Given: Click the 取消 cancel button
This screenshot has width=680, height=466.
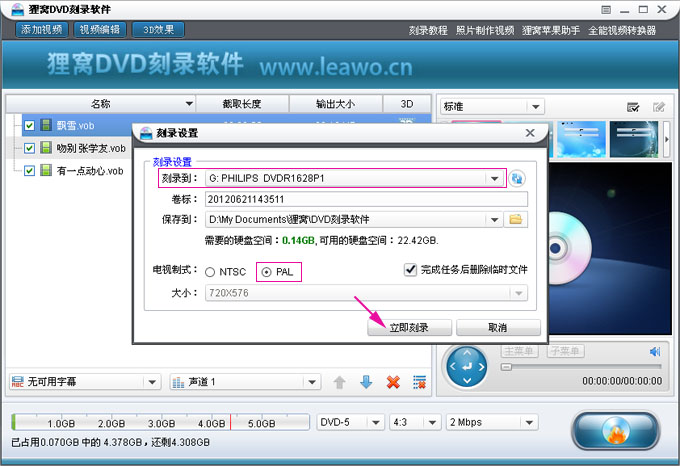Looking at the screenshot, I should click(x=497, y=328).
